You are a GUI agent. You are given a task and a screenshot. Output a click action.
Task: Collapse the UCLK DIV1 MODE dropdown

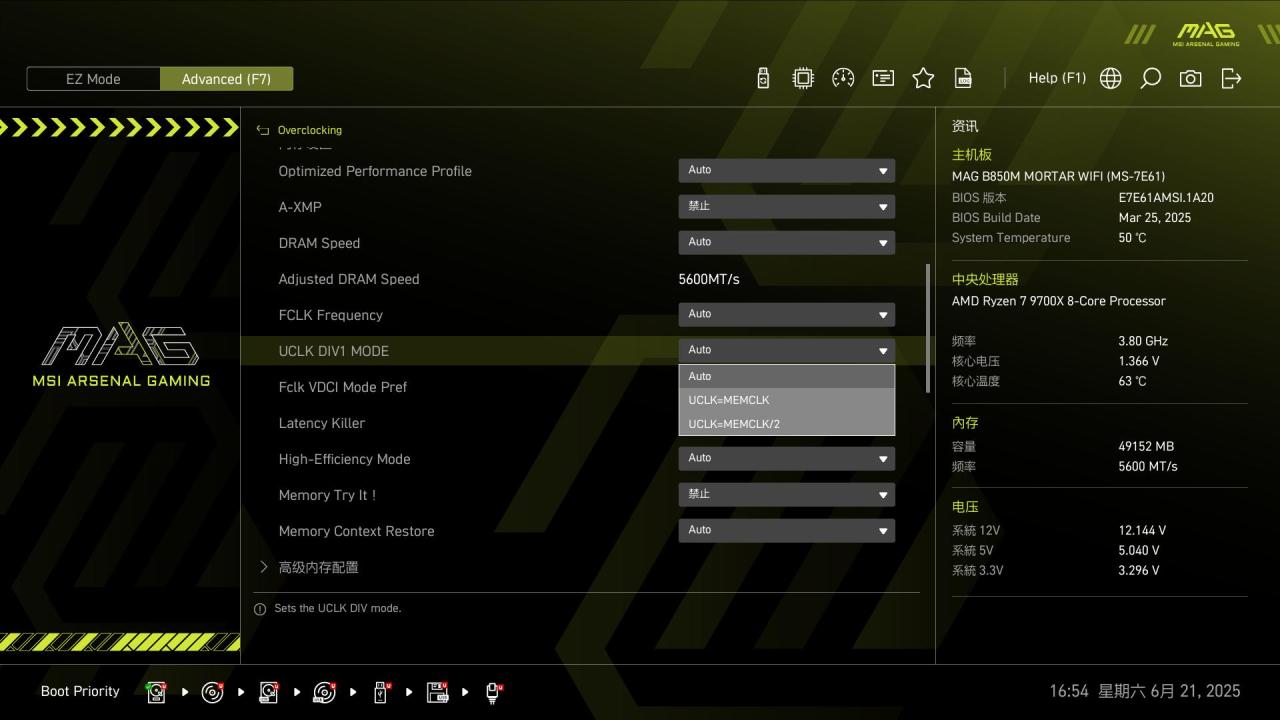786,350
